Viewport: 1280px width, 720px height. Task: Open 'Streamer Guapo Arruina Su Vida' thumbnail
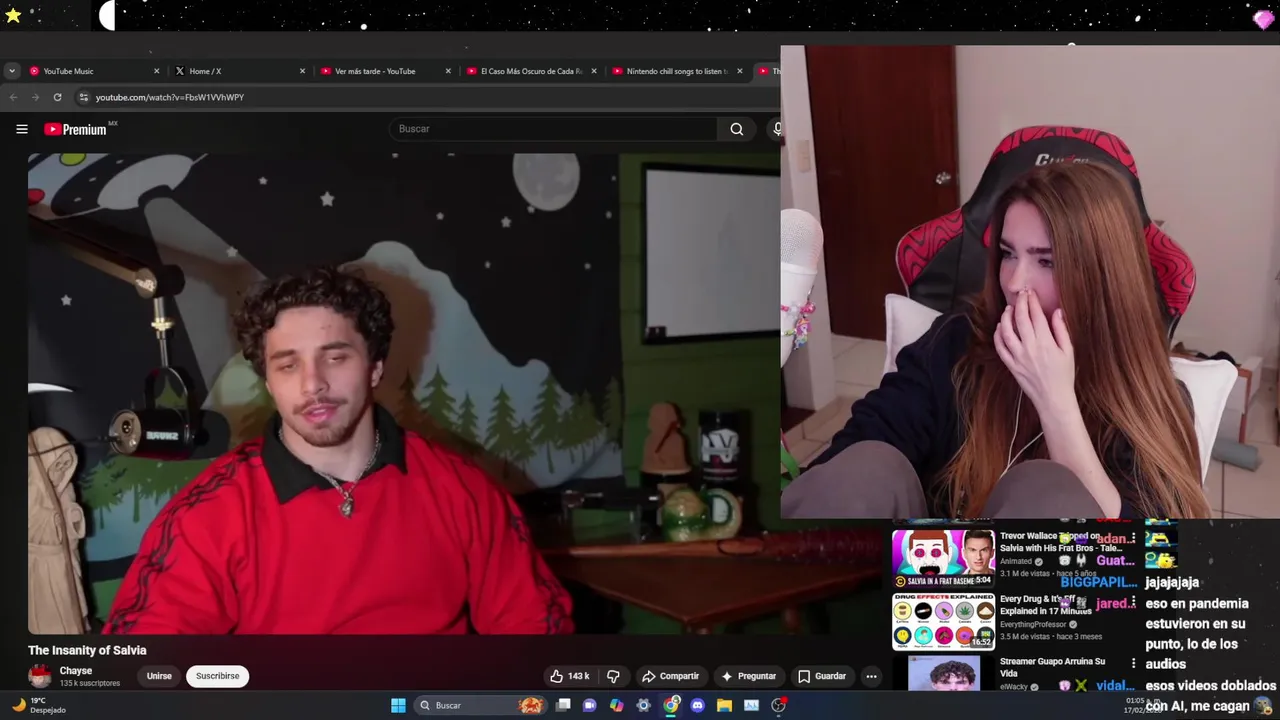[943, 674]
